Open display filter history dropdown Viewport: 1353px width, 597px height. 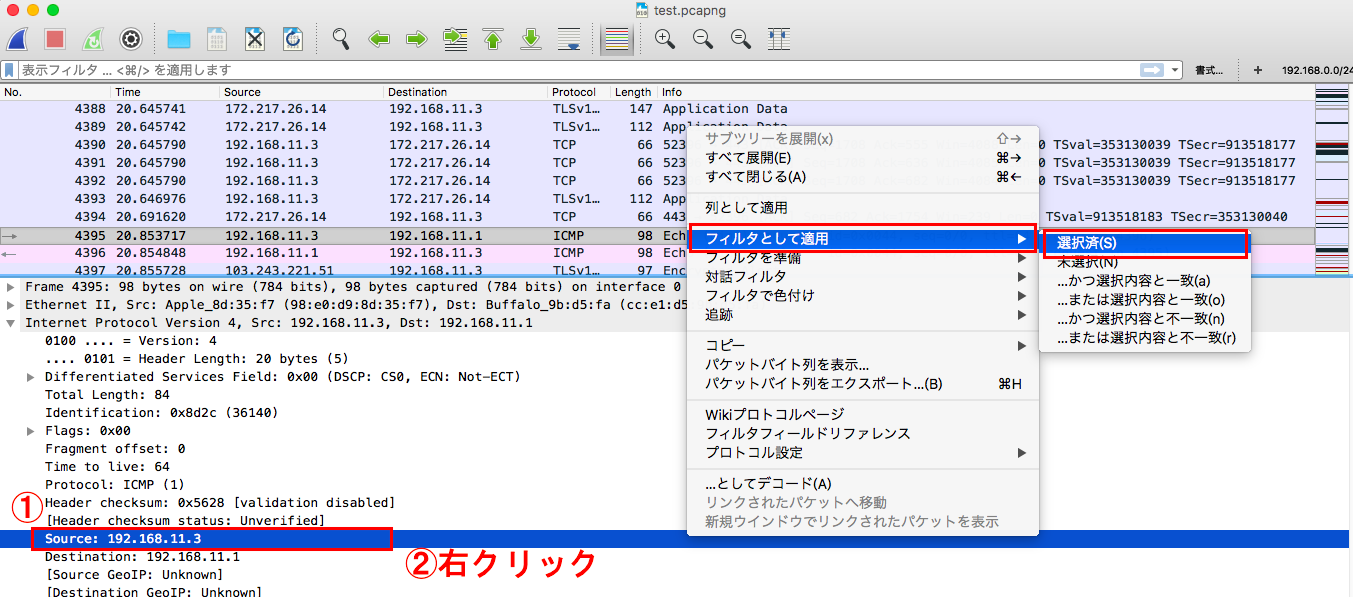(1175, 71)
